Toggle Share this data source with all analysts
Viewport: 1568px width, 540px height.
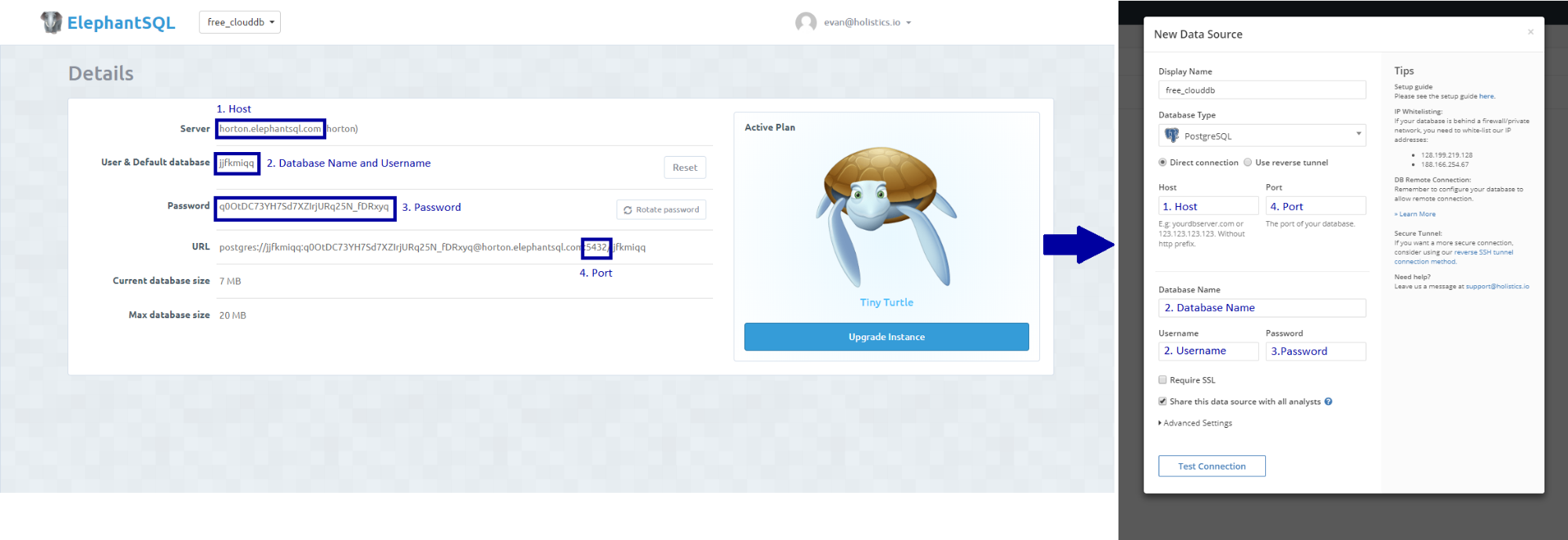(1162, 401)
